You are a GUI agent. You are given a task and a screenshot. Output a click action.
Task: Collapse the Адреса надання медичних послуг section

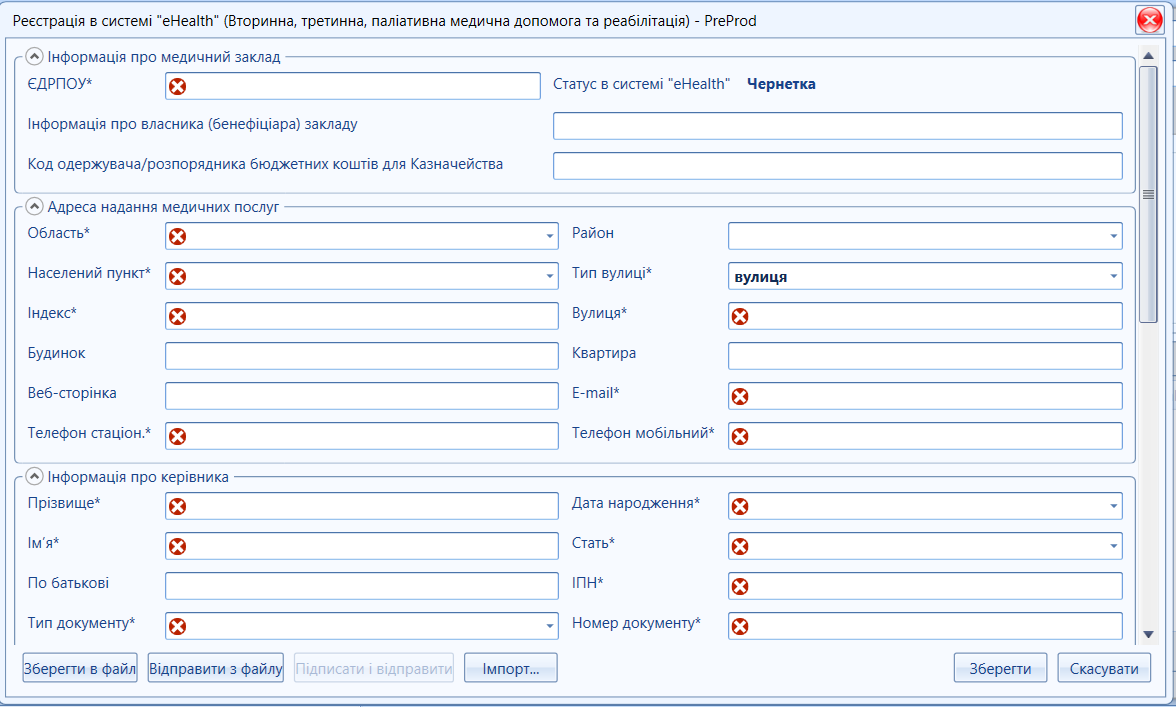point(34,206)
